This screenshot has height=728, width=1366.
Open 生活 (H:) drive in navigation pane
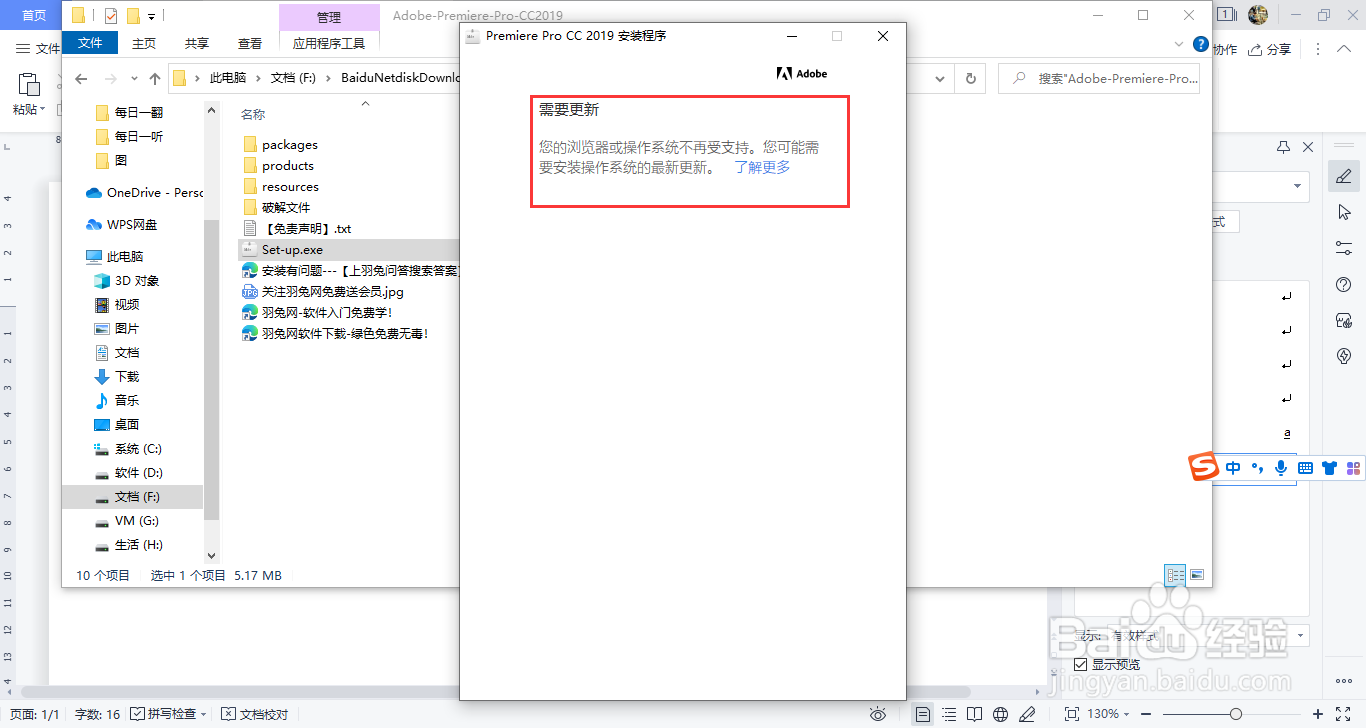point(128,545)
